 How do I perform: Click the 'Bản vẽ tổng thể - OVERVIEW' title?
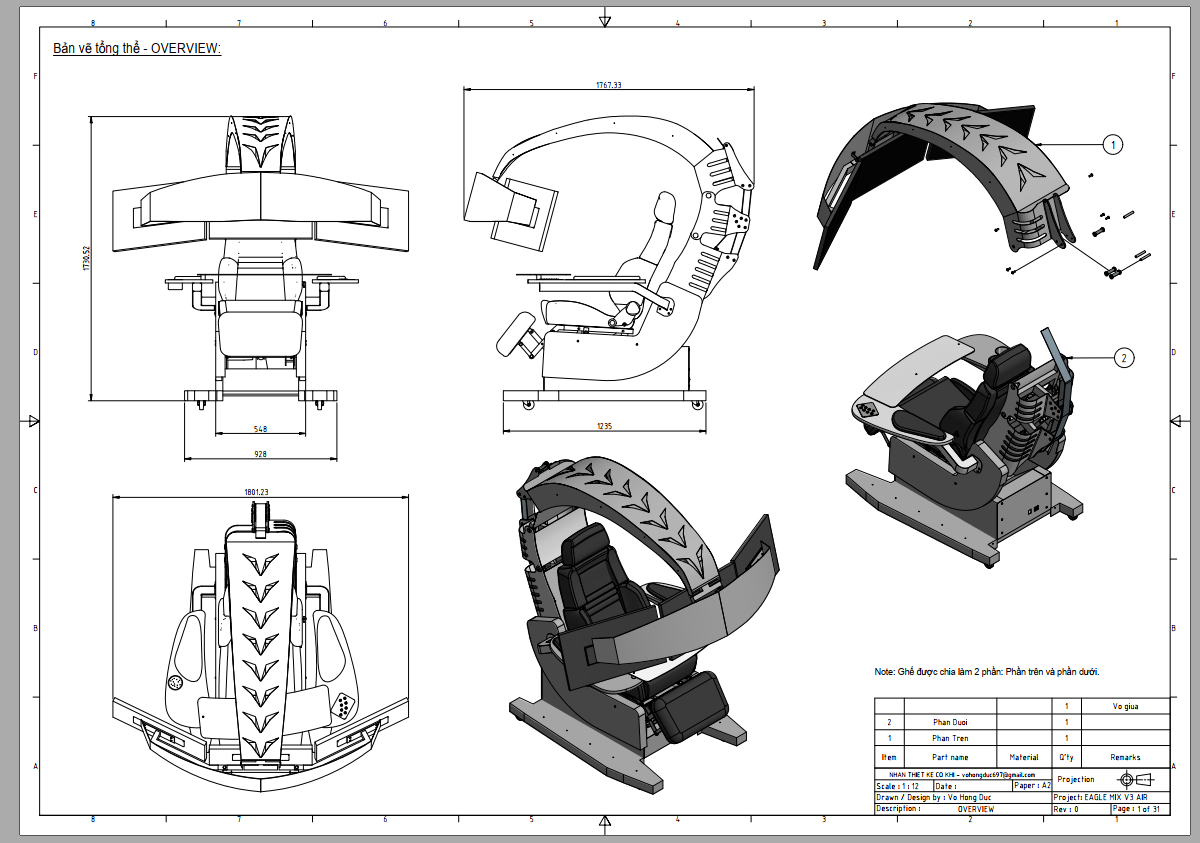coord(137,48)
